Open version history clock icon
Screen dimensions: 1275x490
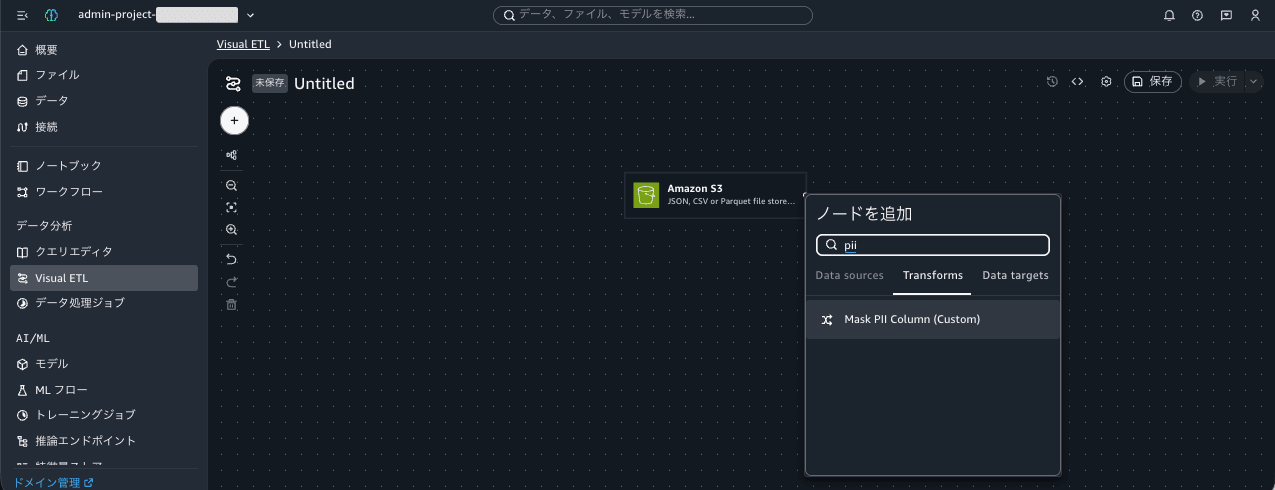[1052, 82]
